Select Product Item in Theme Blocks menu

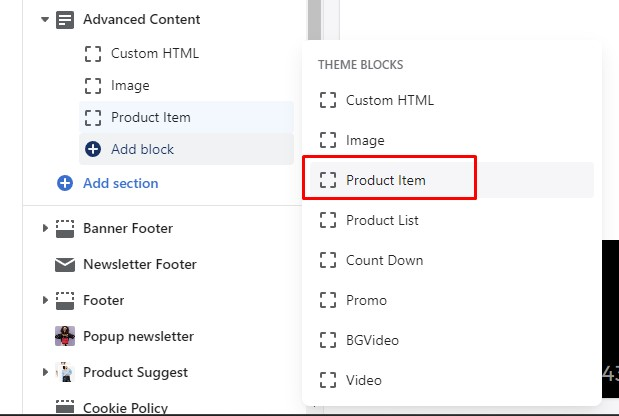tap(385, 180)
